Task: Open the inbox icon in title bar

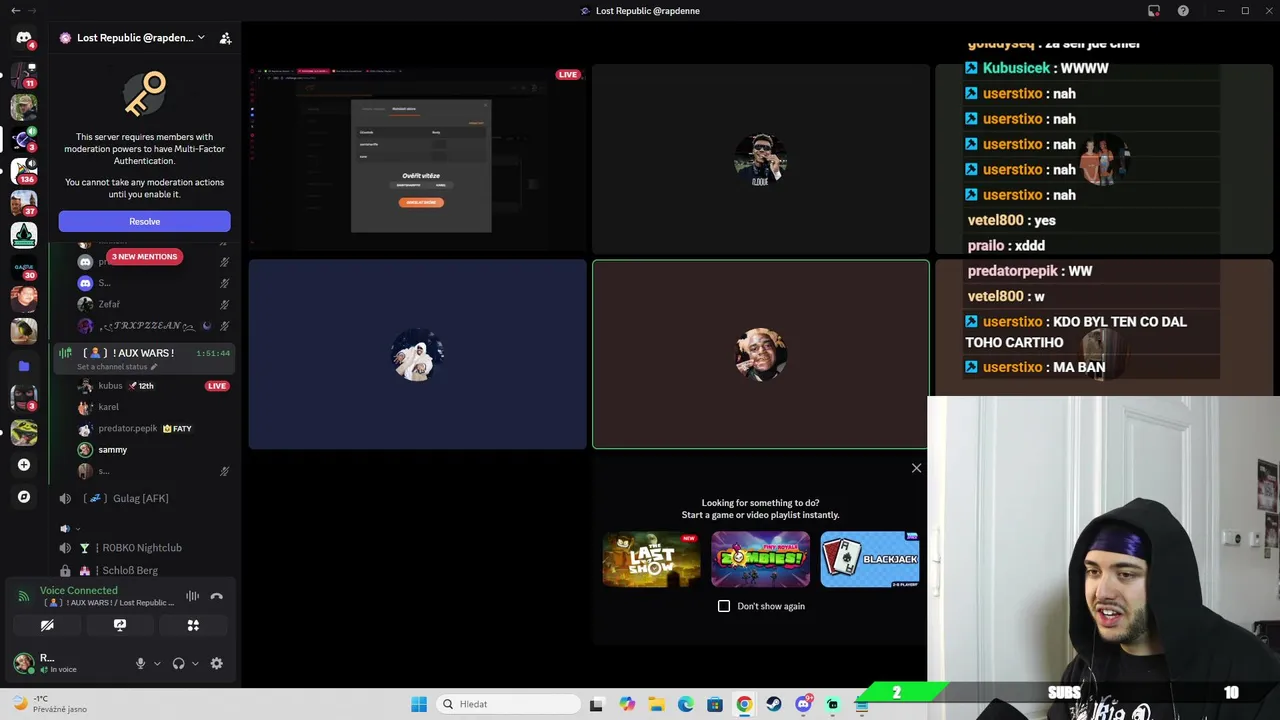Action: [1154, 11]
